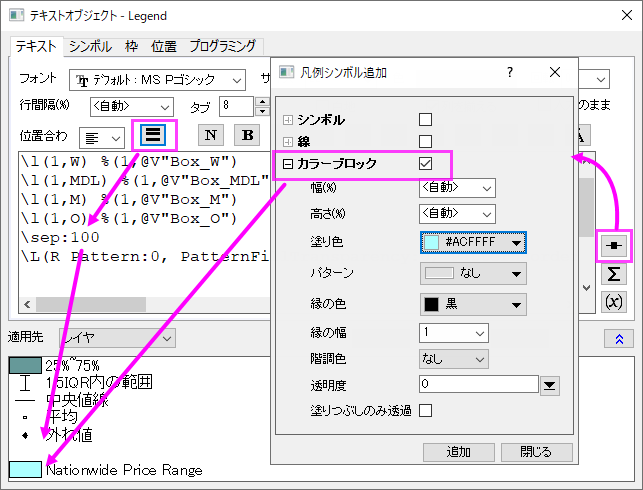Screen dimensions: 643x490
Task: Click the horizontal scrollbar of text editor
Action: (91, 305)
